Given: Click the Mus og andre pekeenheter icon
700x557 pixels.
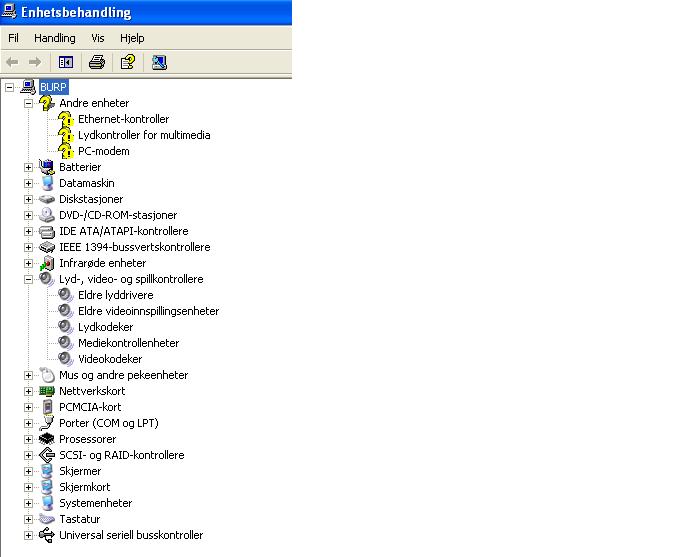Looking at the screenshot, I should click(x=47, y=375).
